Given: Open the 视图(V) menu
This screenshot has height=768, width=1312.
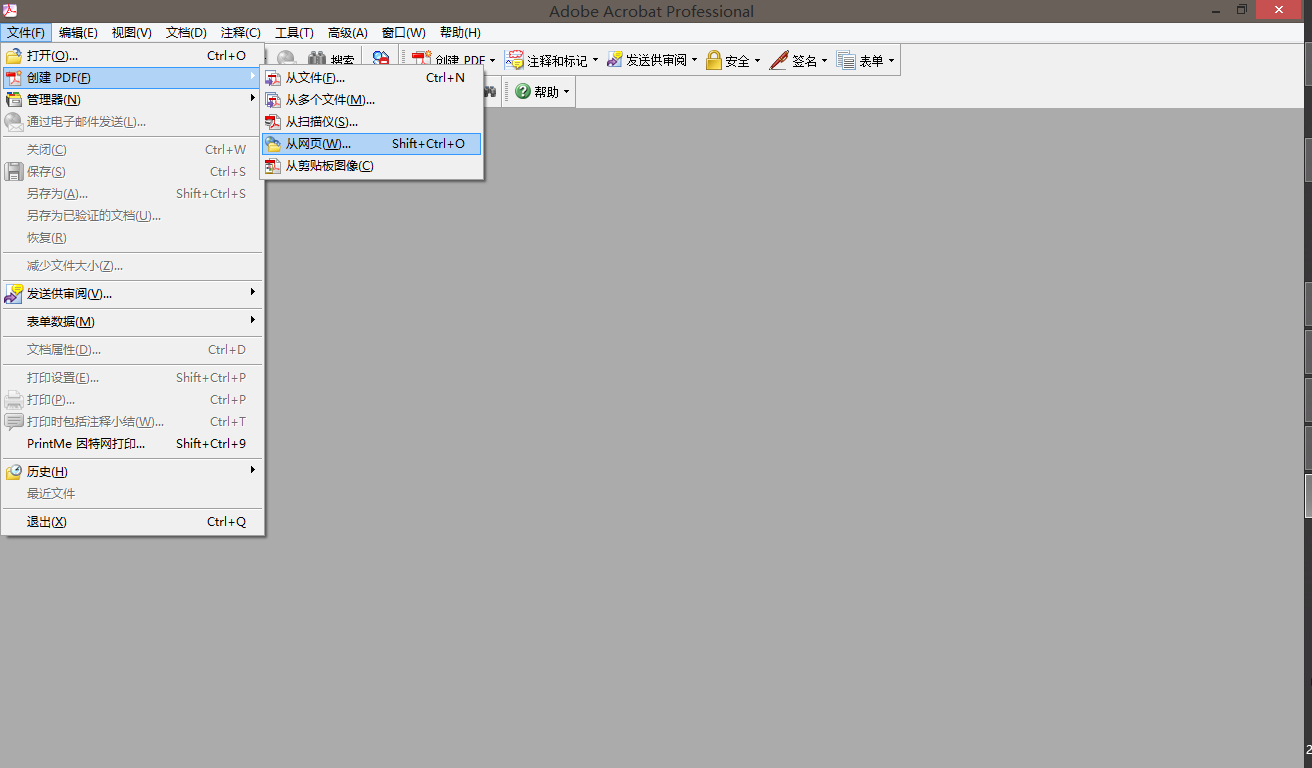Looking at the screenshot, I should (x=132, y=33).
